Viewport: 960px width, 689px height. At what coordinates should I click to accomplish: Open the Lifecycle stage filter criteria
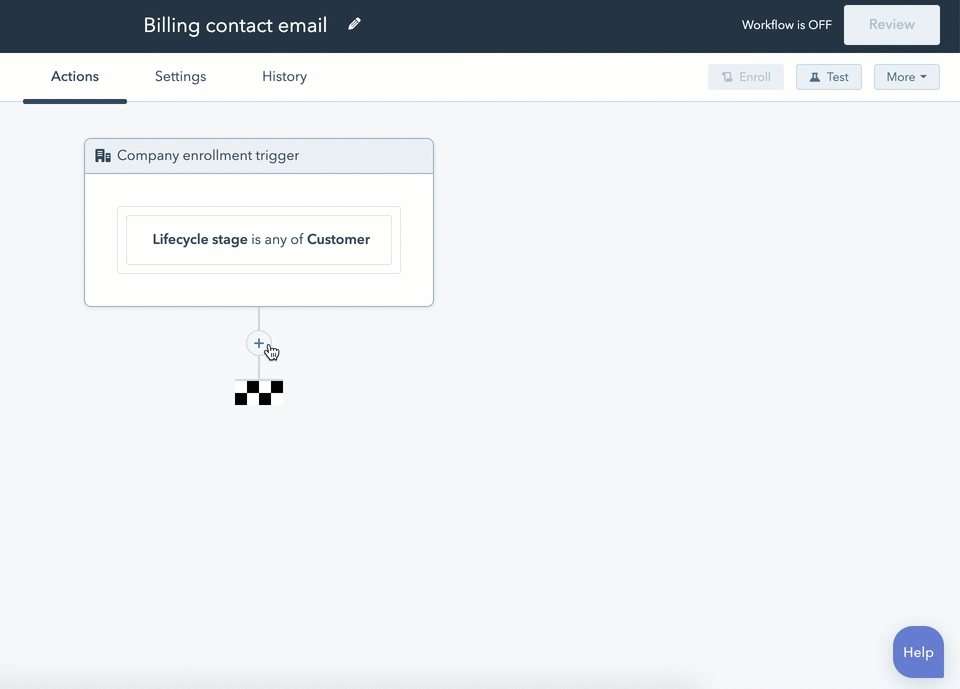(259, 239)
